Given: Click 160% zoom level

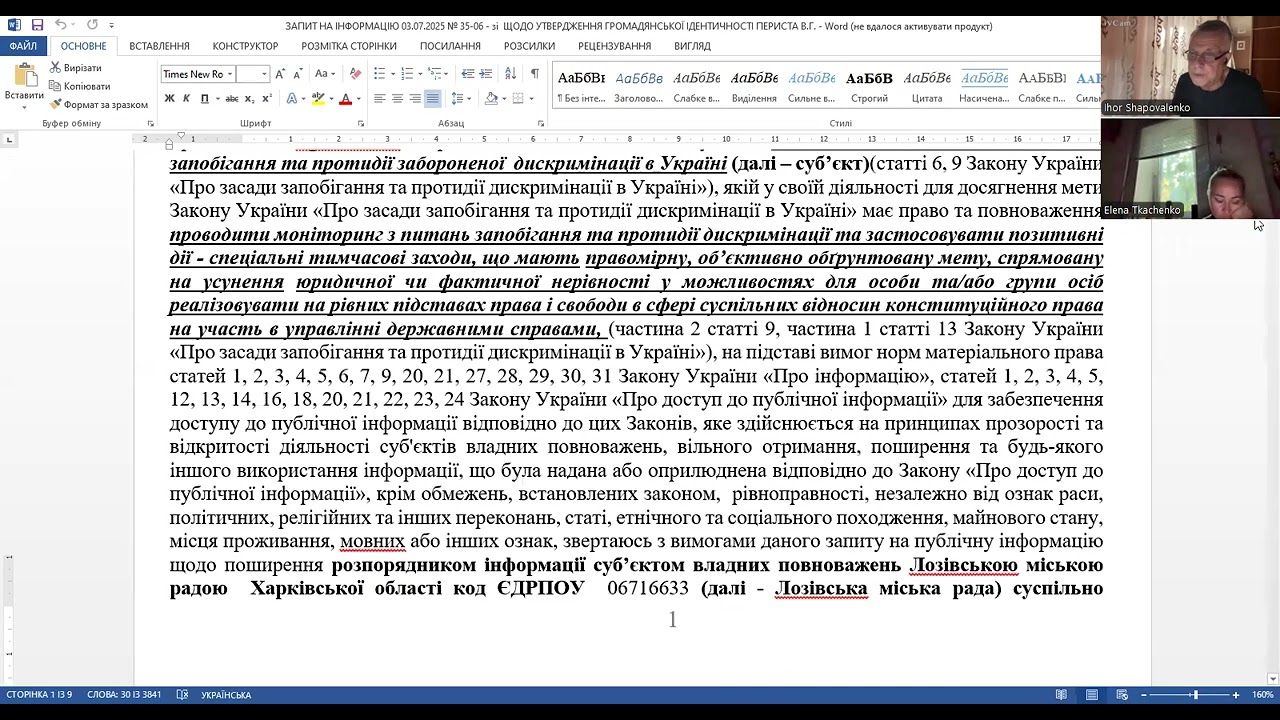Looking at the screenshot, I should [1263, 695].
